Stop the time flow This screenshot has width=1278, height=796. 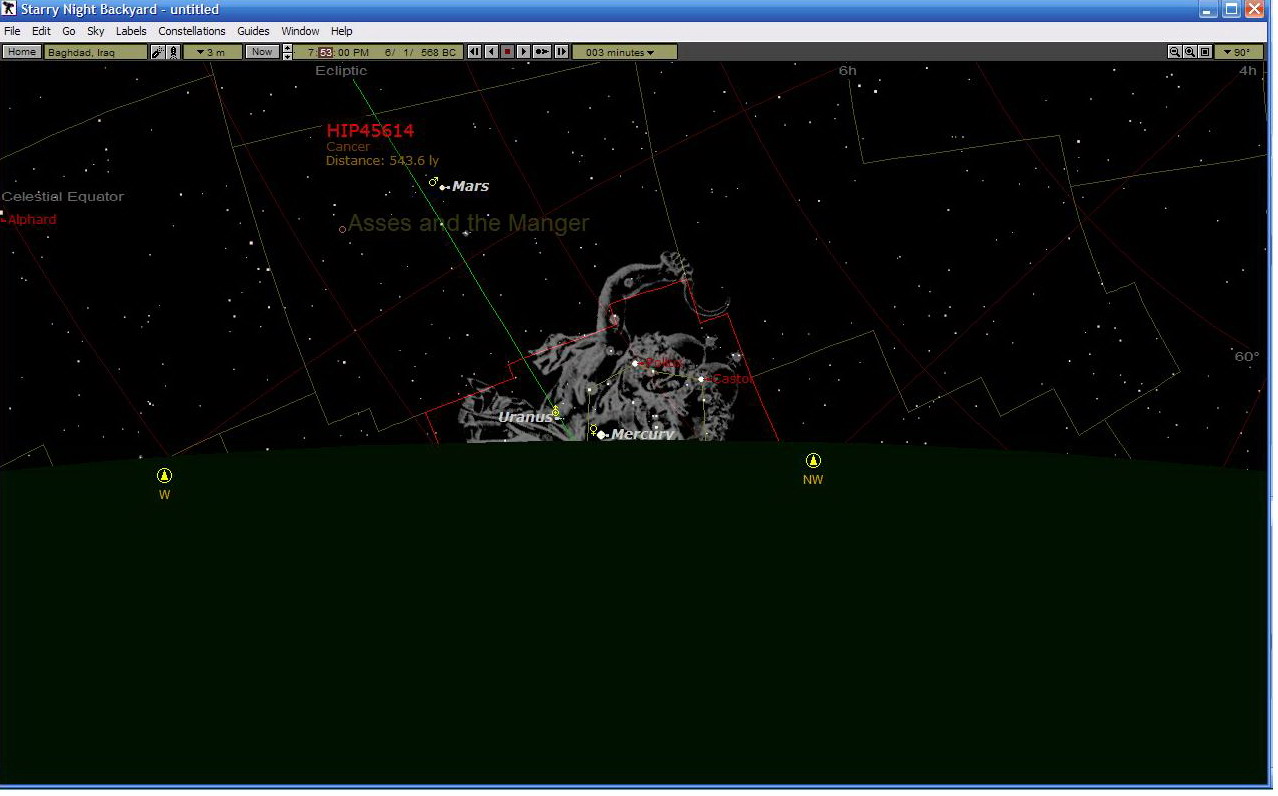tap(507, 52)
